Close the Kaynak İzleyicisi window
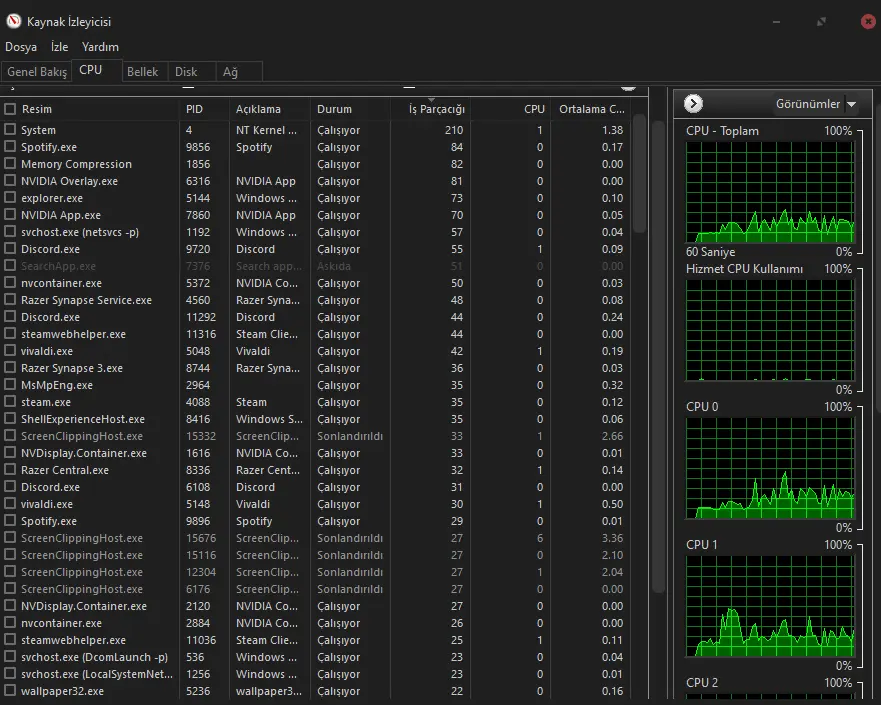This screenshot has width=881, height=705. coord(868,21)
